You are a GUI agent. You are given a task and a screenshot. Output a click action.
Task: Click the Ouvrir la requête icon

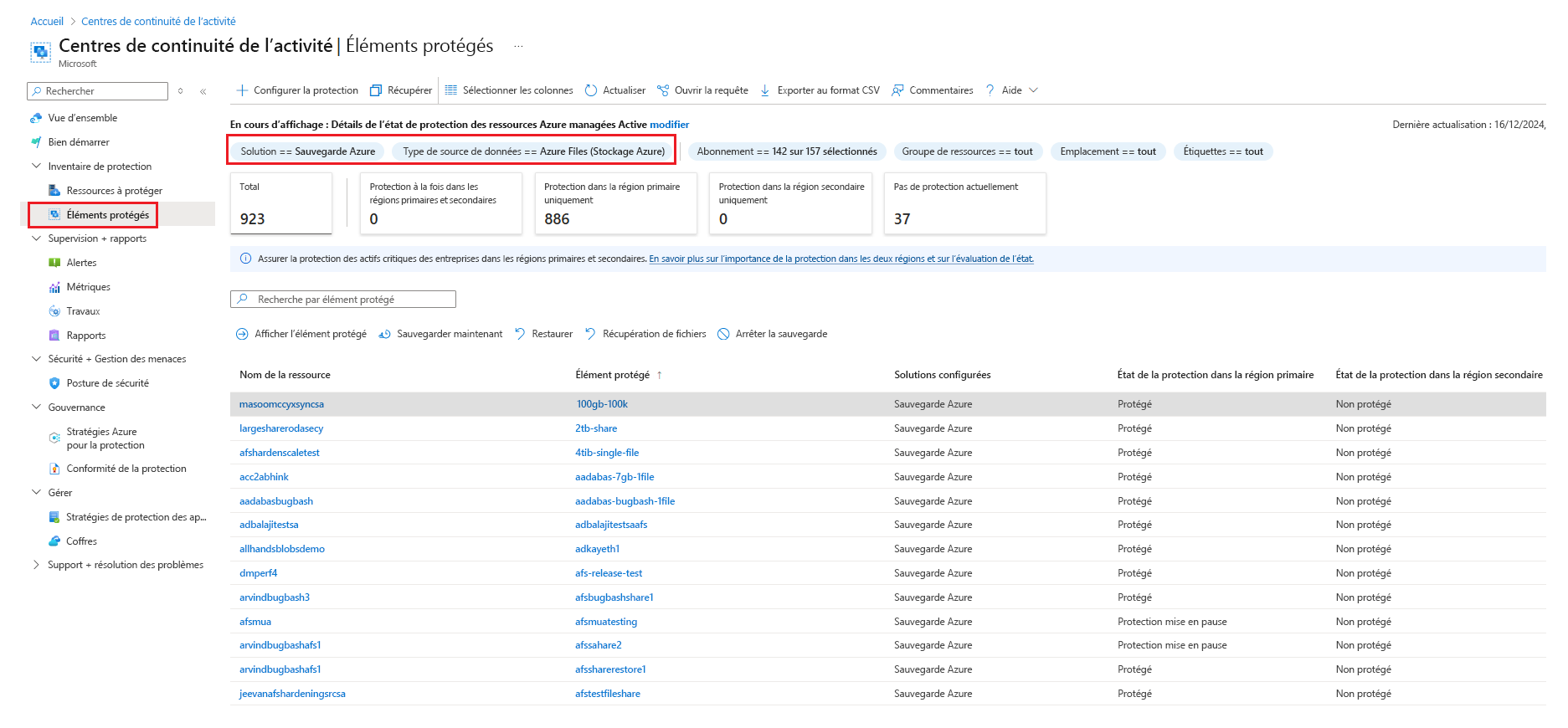pos(663,90)
